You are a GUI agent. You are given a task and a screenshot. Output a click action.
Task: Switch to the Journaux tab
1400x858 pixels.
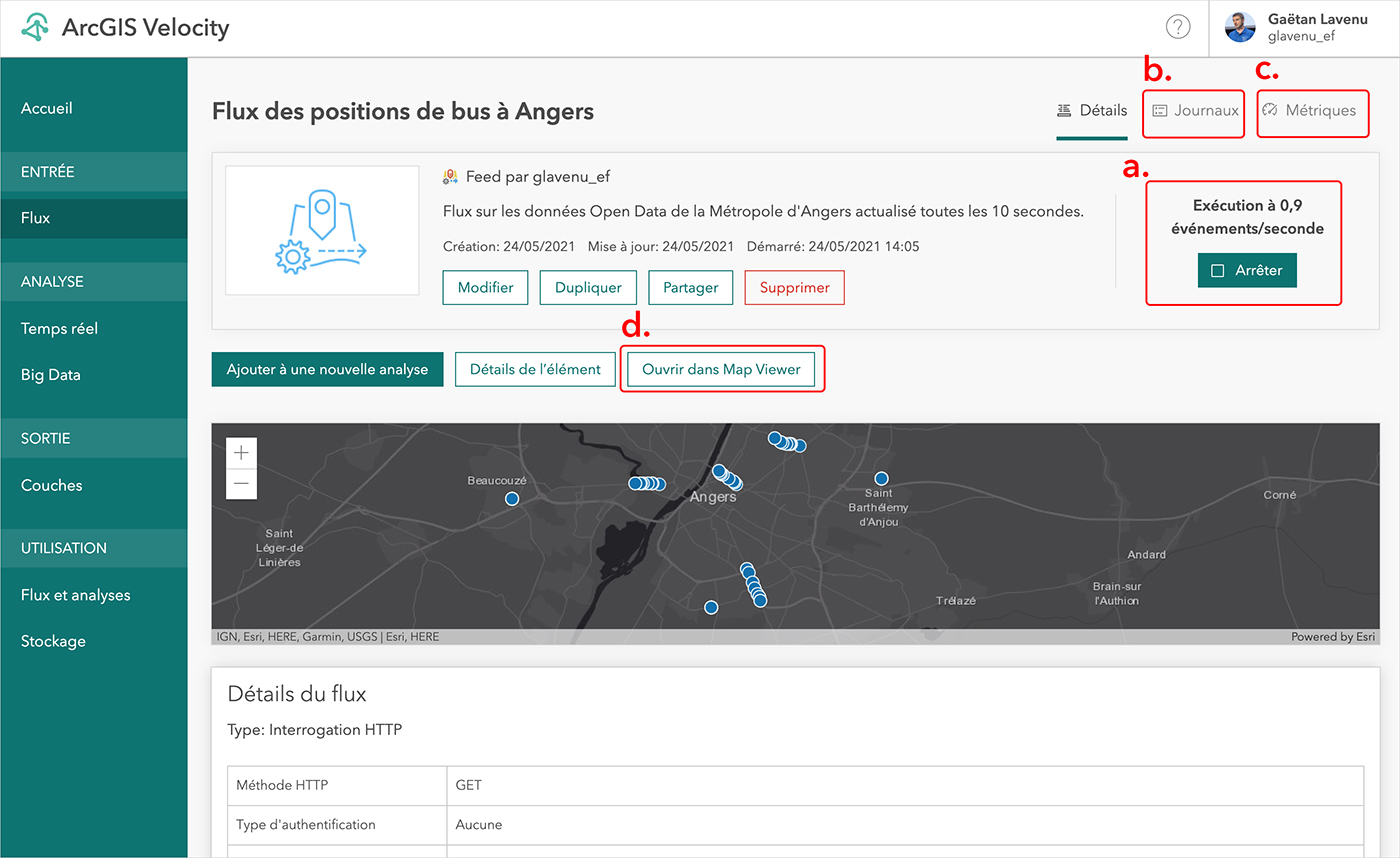coord(1195,111)
